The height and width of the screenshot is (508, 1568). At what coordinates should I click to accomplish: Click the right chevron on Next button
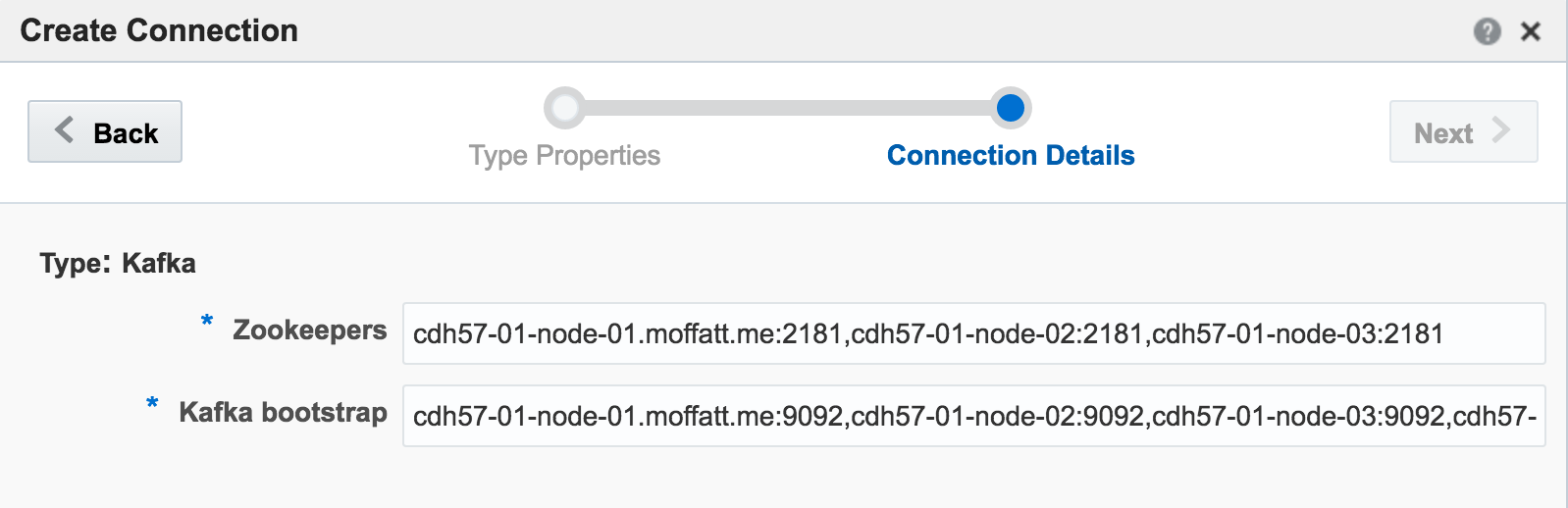pos(1500,130)
